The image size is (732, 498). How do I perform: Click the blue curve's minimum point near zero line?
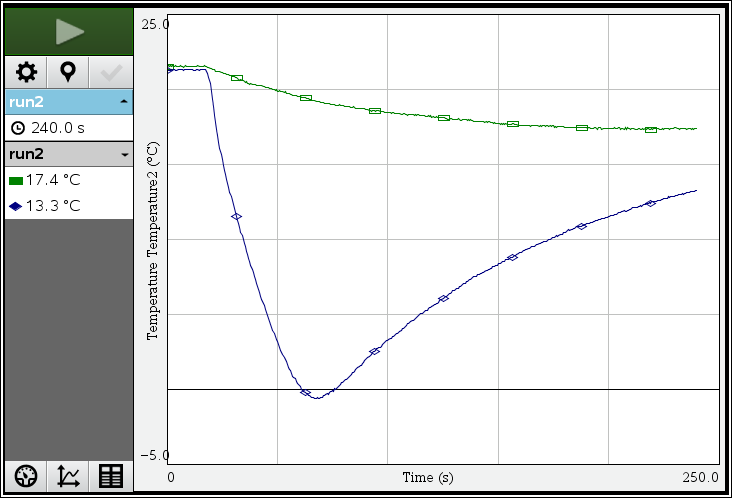(x=316, y=398)
